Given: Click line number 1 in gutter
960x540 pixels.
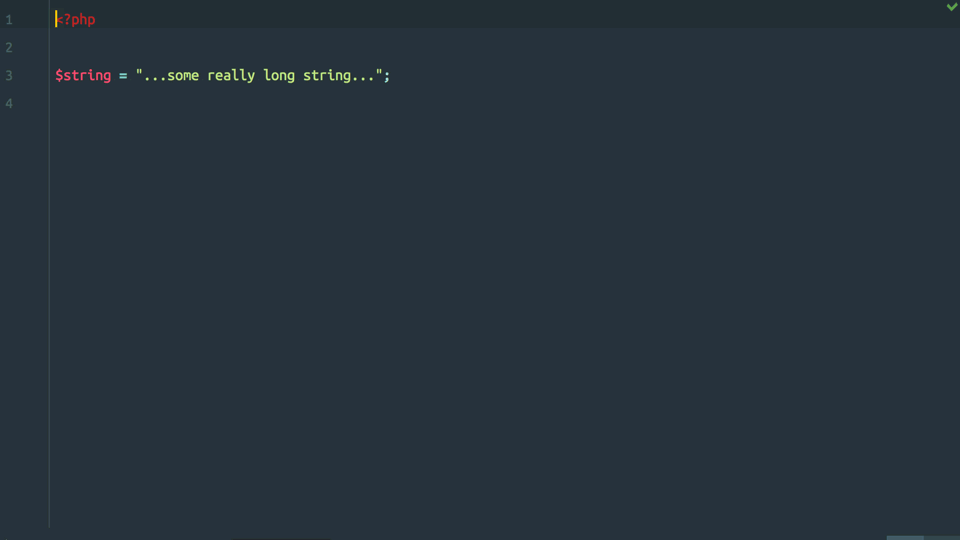Looking at the screenshot, I should click(9, 20).
